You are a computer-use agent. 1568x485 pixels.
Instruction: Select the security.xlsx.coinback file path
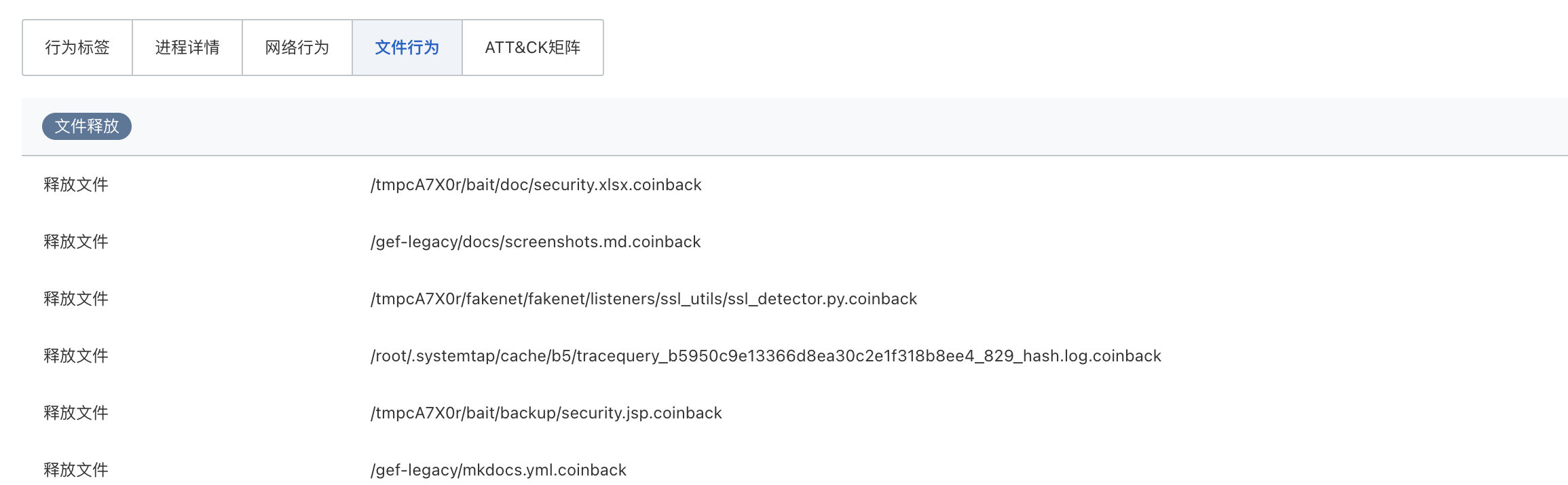(536, 185)
